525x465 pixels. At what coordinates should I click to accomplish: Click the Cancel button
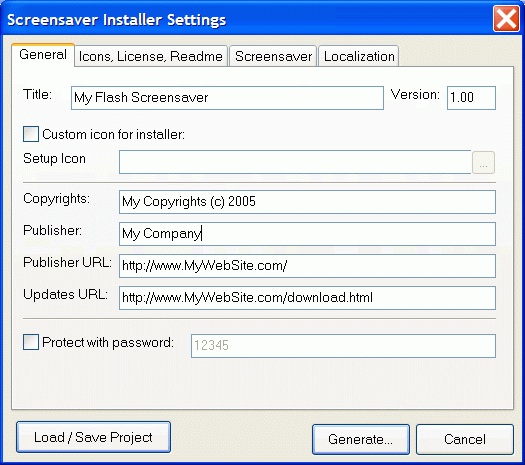coord(465,439)
